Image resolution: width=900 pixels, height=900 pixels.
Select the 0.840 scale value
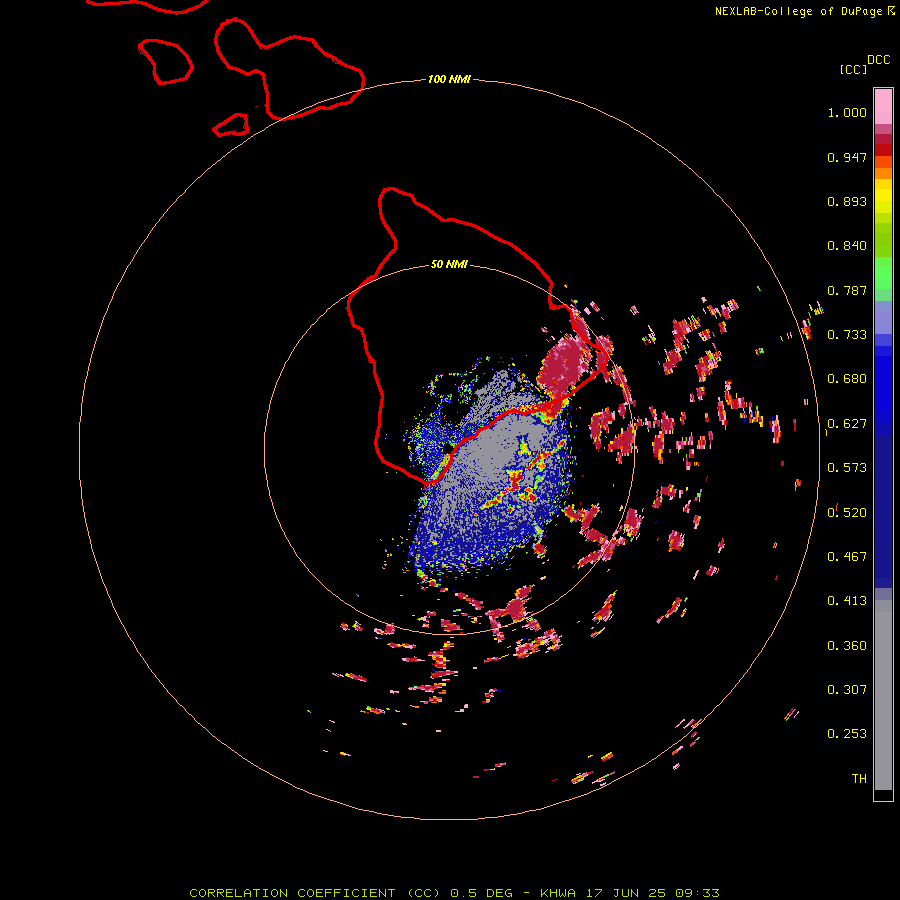click(847, 246)
